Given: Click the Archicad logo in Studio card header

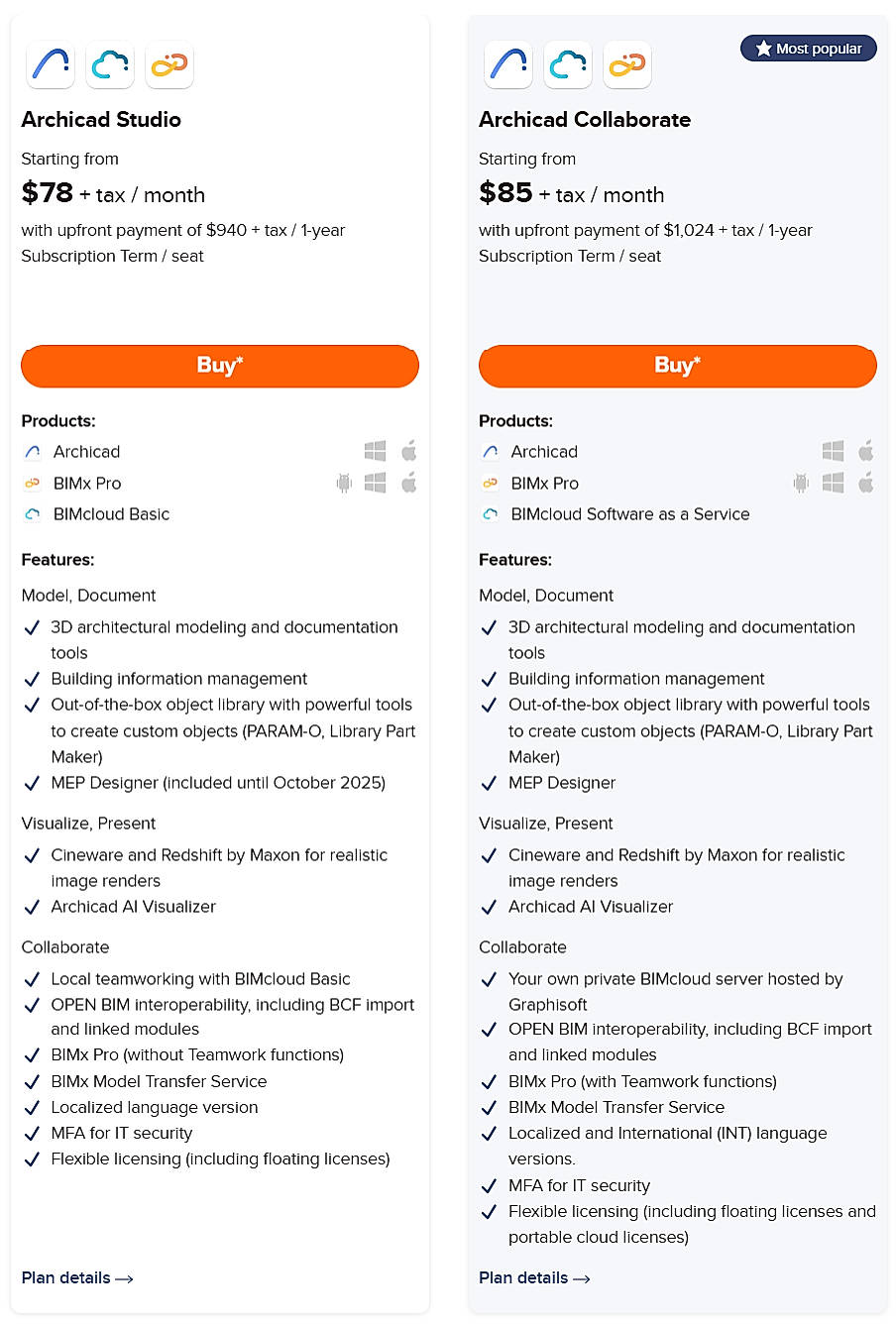Looking at the screenshot, I should point(51,65).
